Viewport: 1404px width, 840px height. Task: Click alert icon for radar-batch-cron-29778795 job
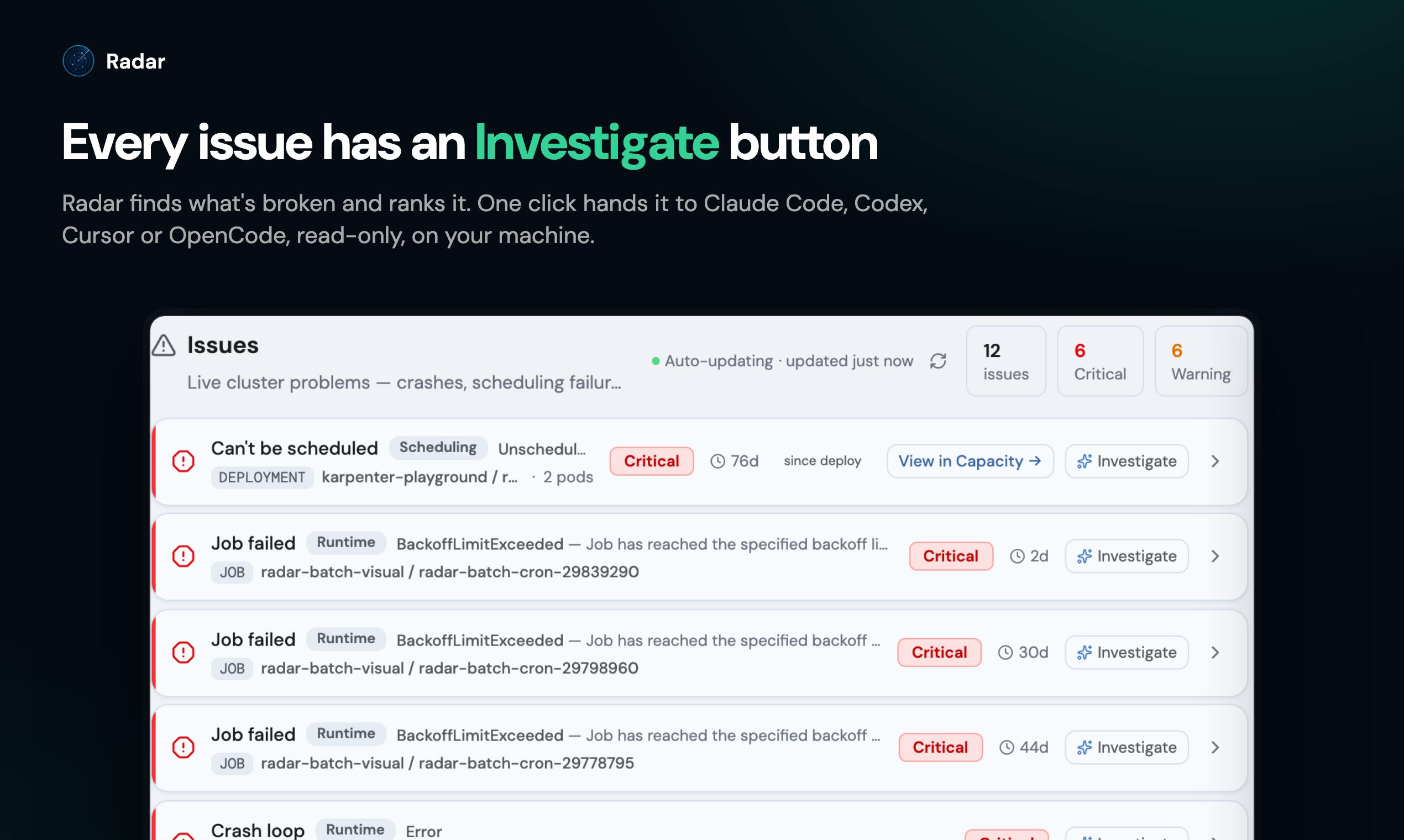pos(184,747)
